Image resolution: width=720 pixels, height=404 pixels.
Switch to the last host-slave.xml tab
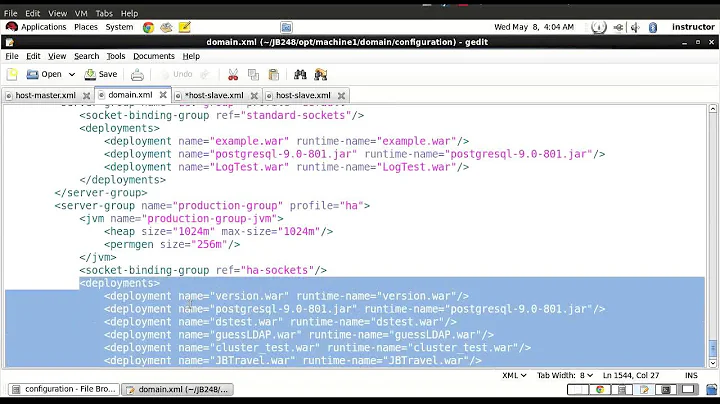(x=303, y=95)
